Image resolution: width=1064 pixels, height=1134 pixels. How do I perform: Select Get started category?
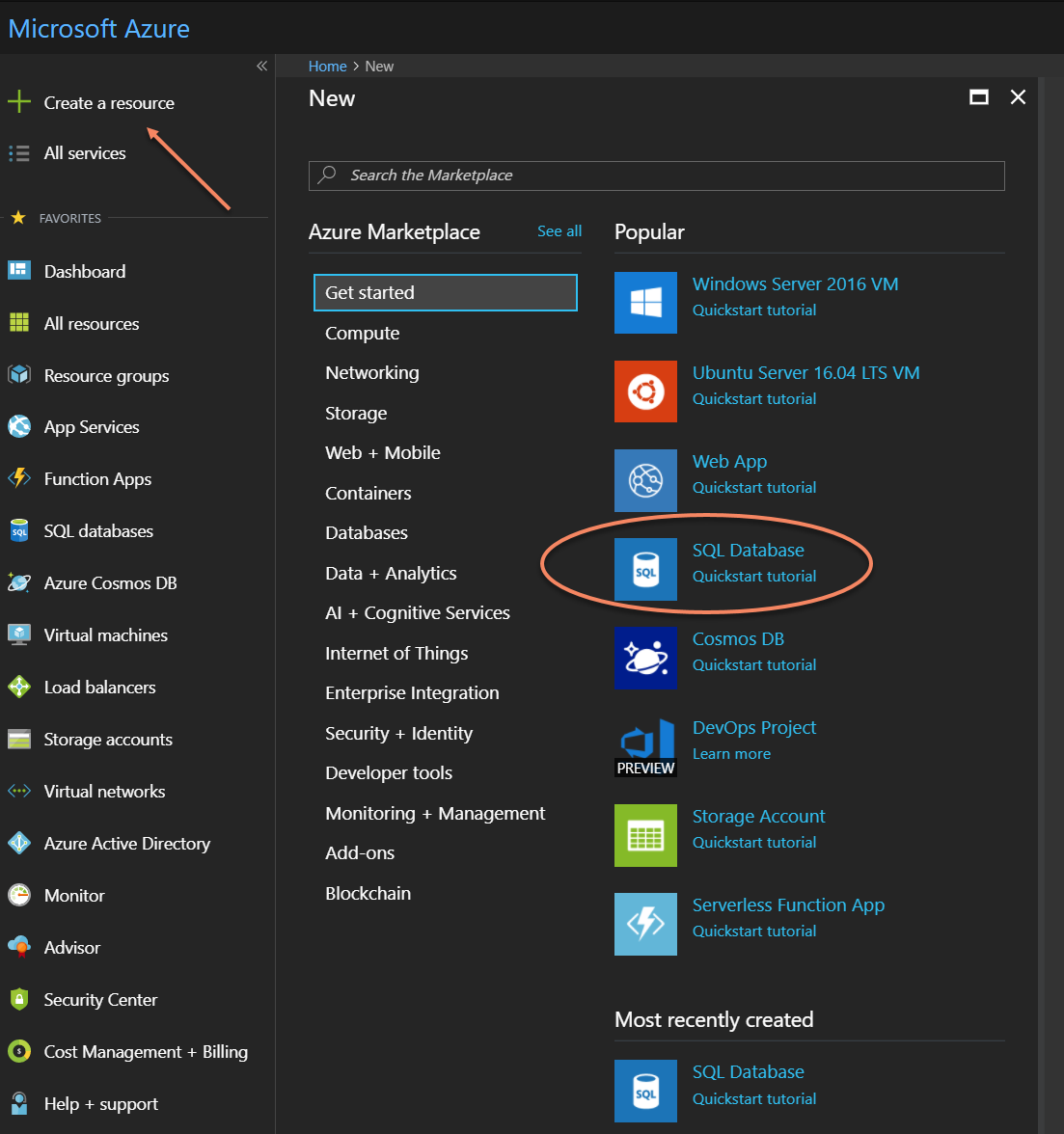[x=446, y=292]
